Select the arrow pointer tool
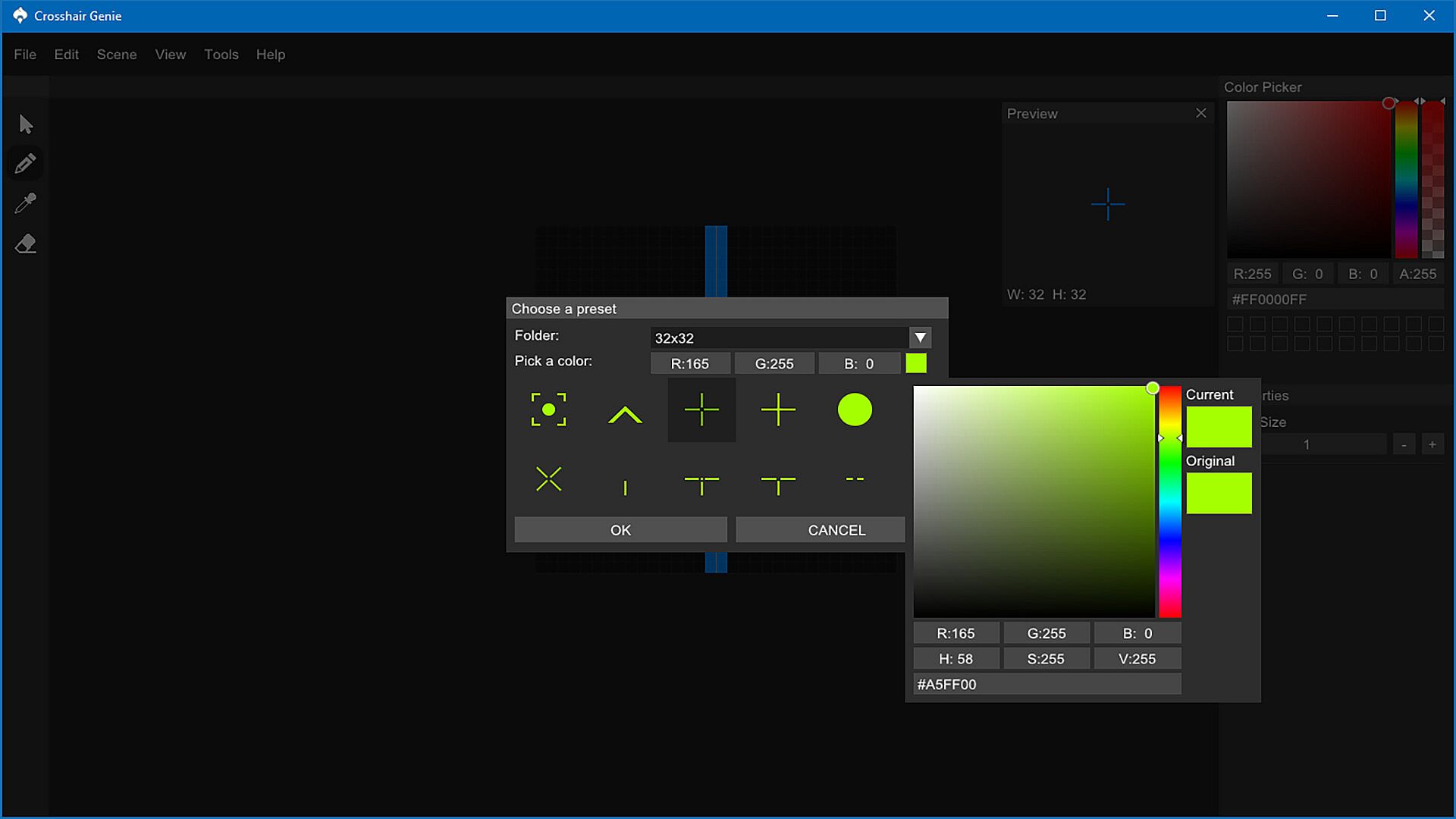The image size is (1456, 819). point(26,124)
